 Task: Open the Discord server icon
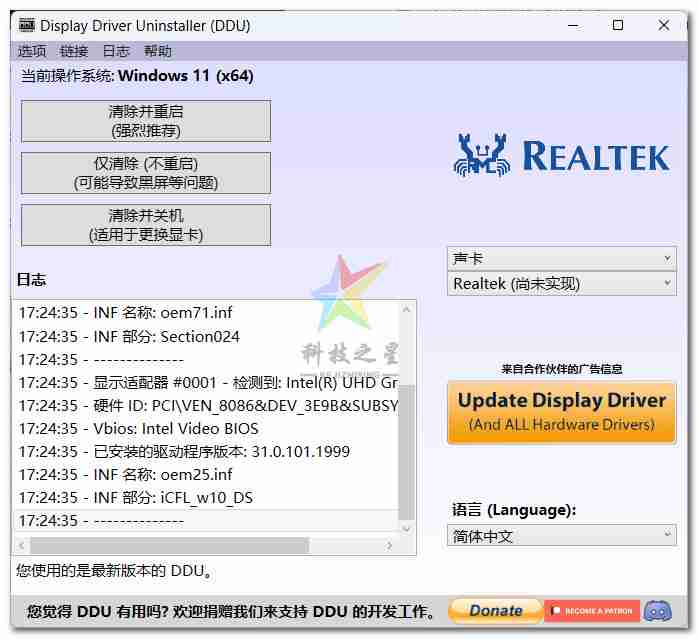(657, 610)
